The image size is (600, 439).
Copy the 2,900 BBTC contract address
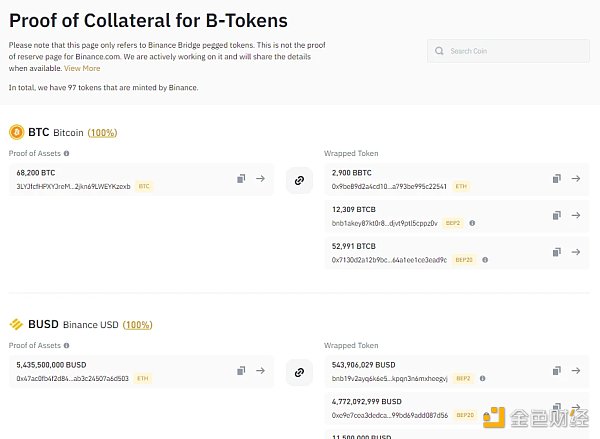(x=557, y=179)
